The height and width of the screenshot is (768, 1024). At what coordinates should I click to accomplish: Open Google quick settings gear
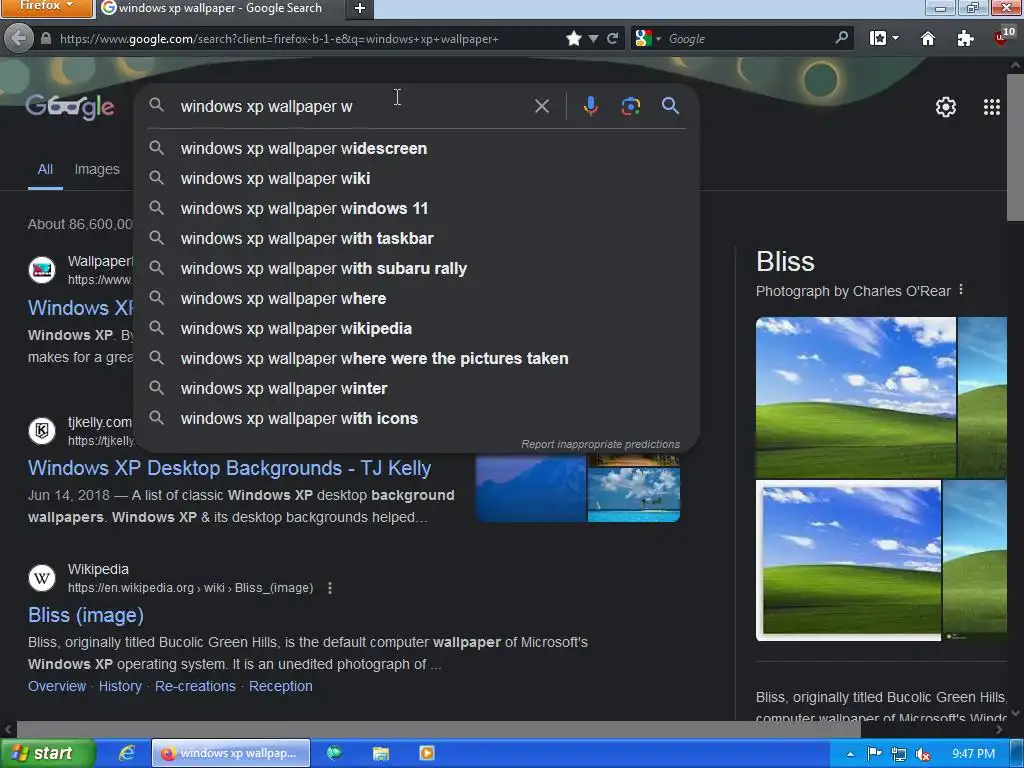point(946,106)
